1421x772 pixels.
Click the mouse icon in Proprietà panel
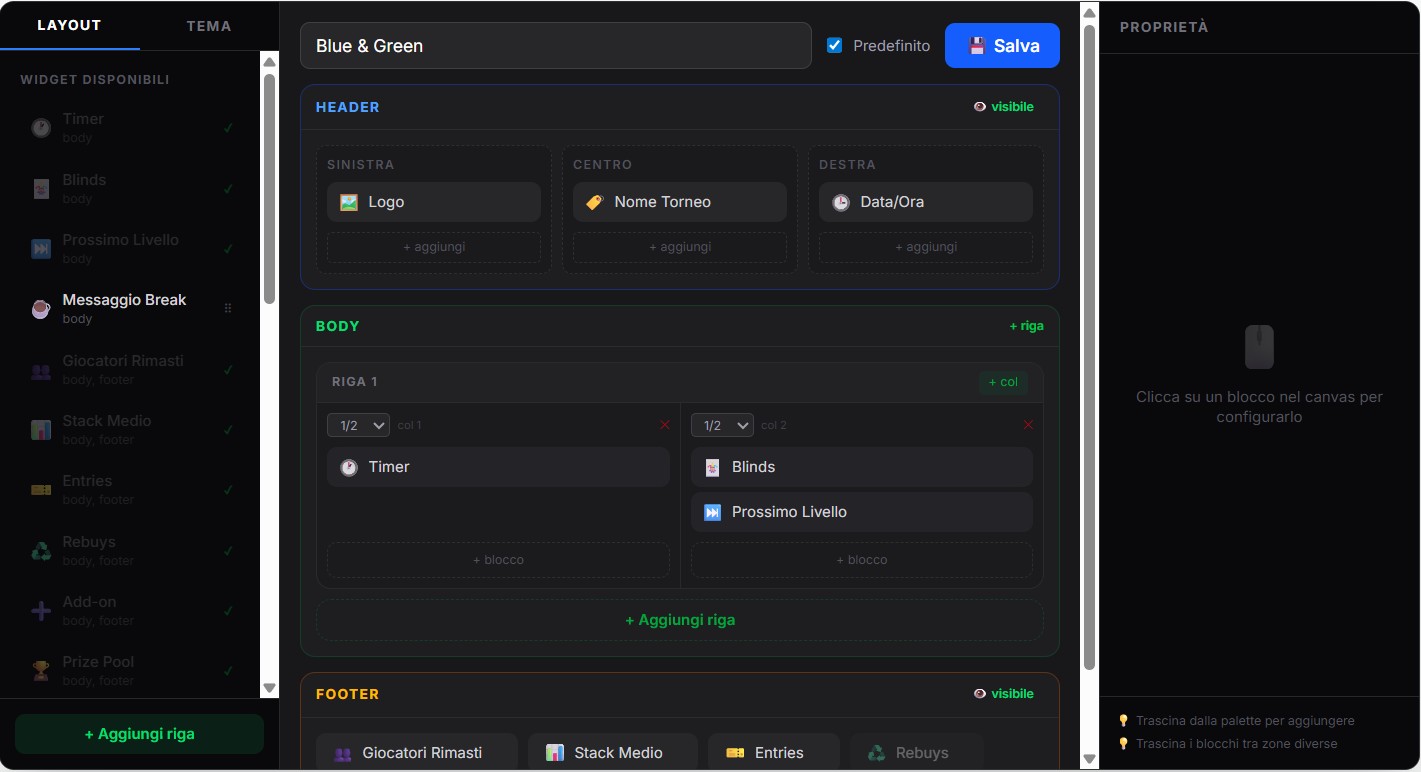tap(1259, 347)
